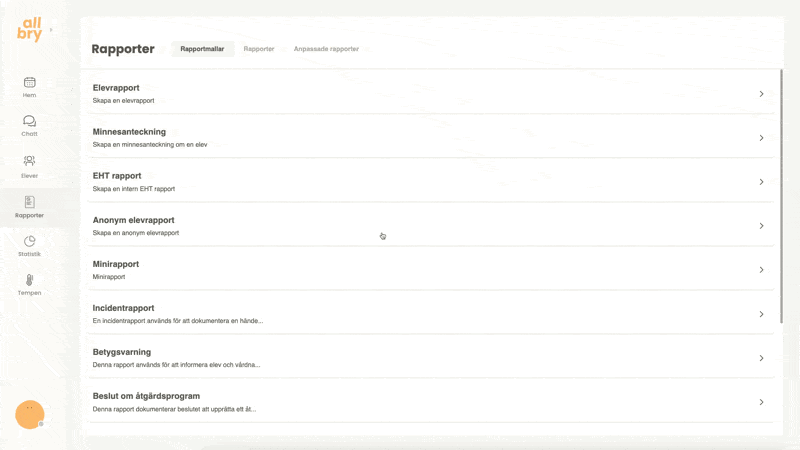Expand EHT rapport with chevron

tap(761, 182)
